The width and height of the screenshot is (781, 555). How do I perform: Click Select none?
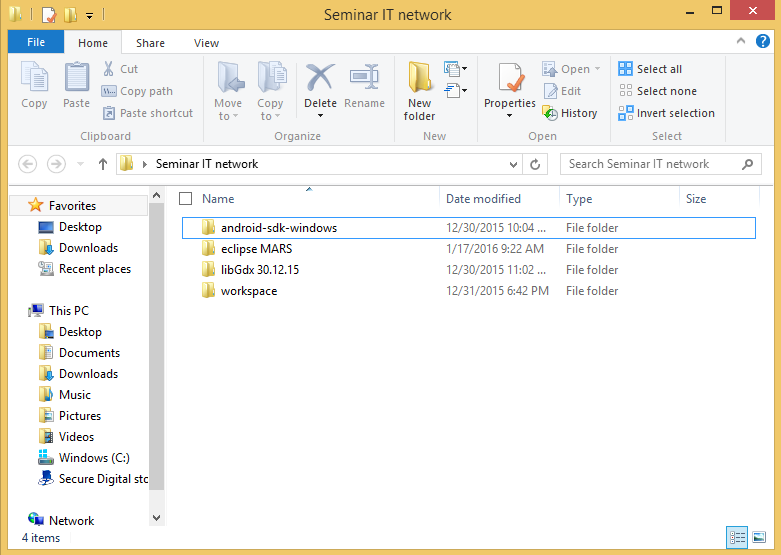pos(657,91)
